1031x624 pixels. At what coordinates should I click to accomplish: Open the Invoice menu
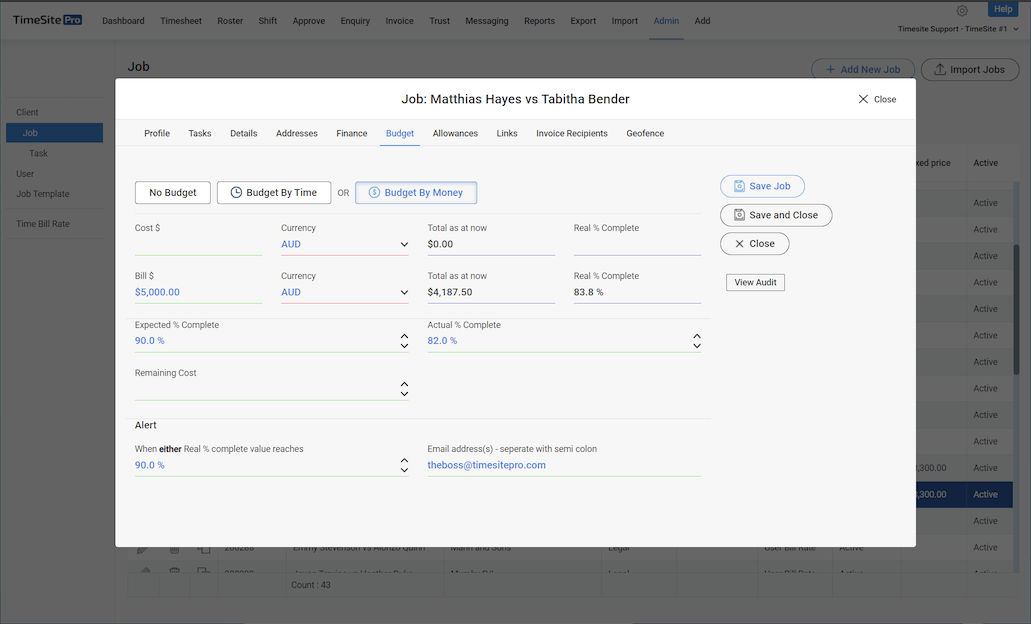click(x=399, y=21)
